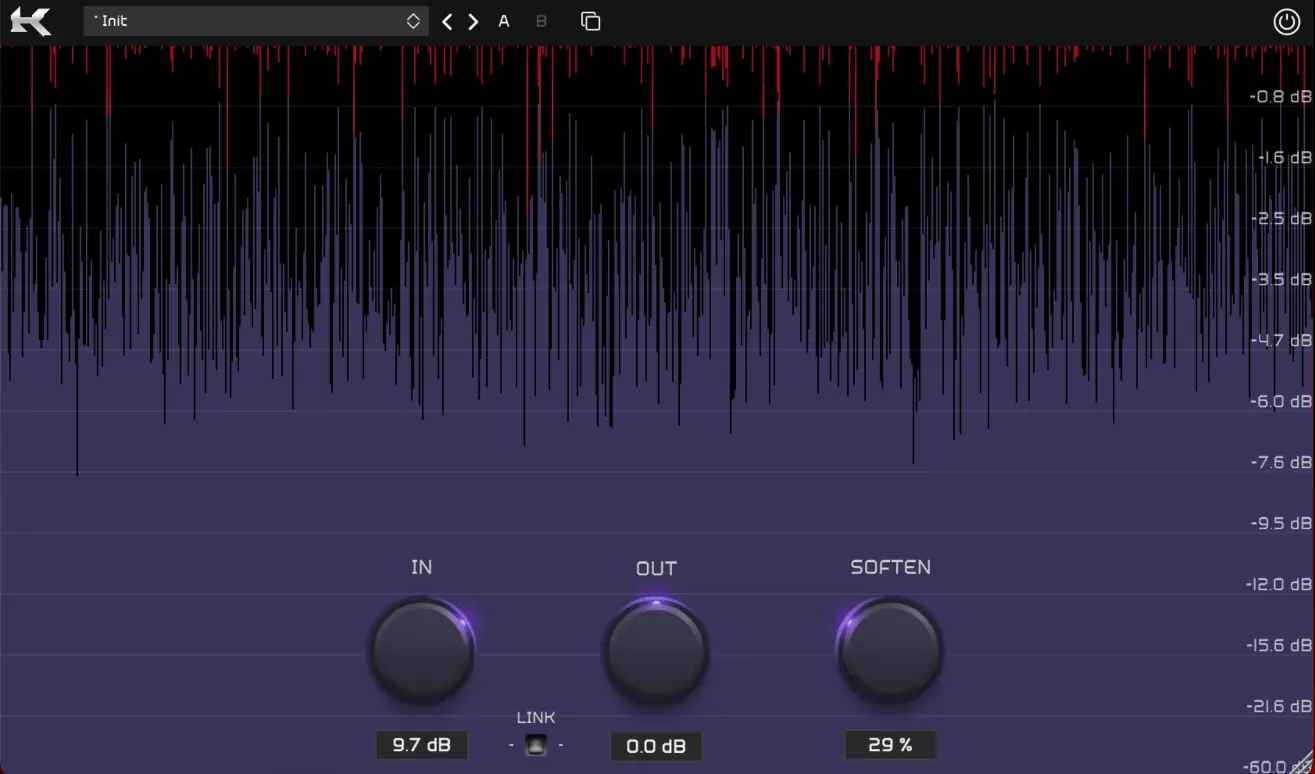Click the 29 % soften value display
Screen dimensions: 1315x774
tap(890, 745)
